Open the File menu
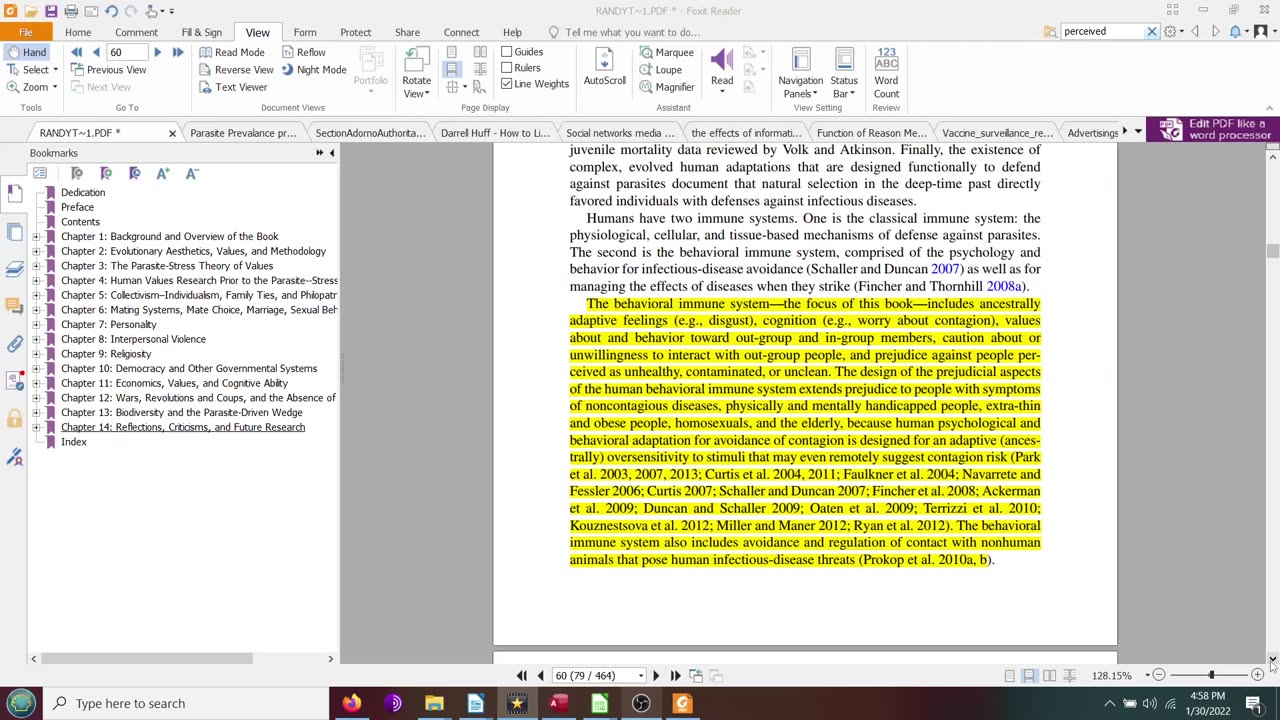 (x=26, y=32)
